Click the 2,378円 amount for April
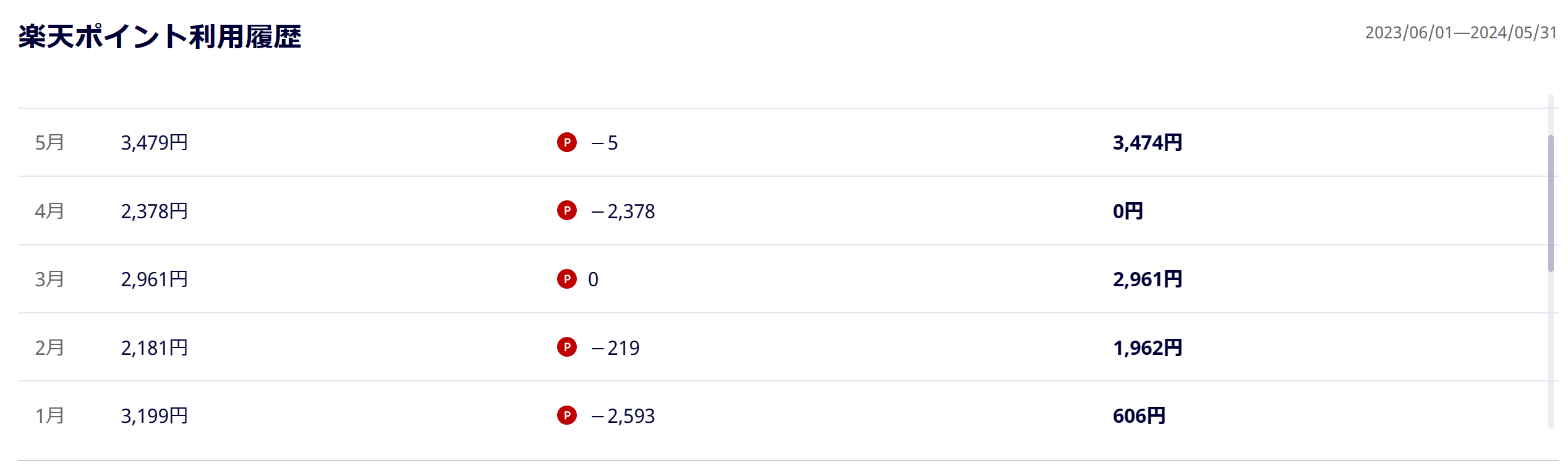This screenshot has width=1568, height=468. click(154, 211)
